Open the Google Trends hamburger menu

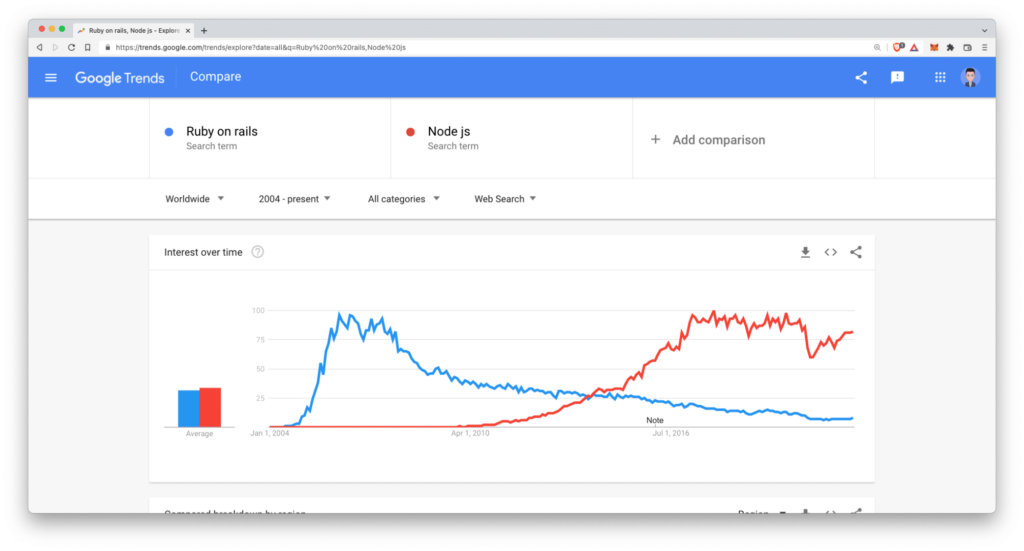click(x=51, y=77)
